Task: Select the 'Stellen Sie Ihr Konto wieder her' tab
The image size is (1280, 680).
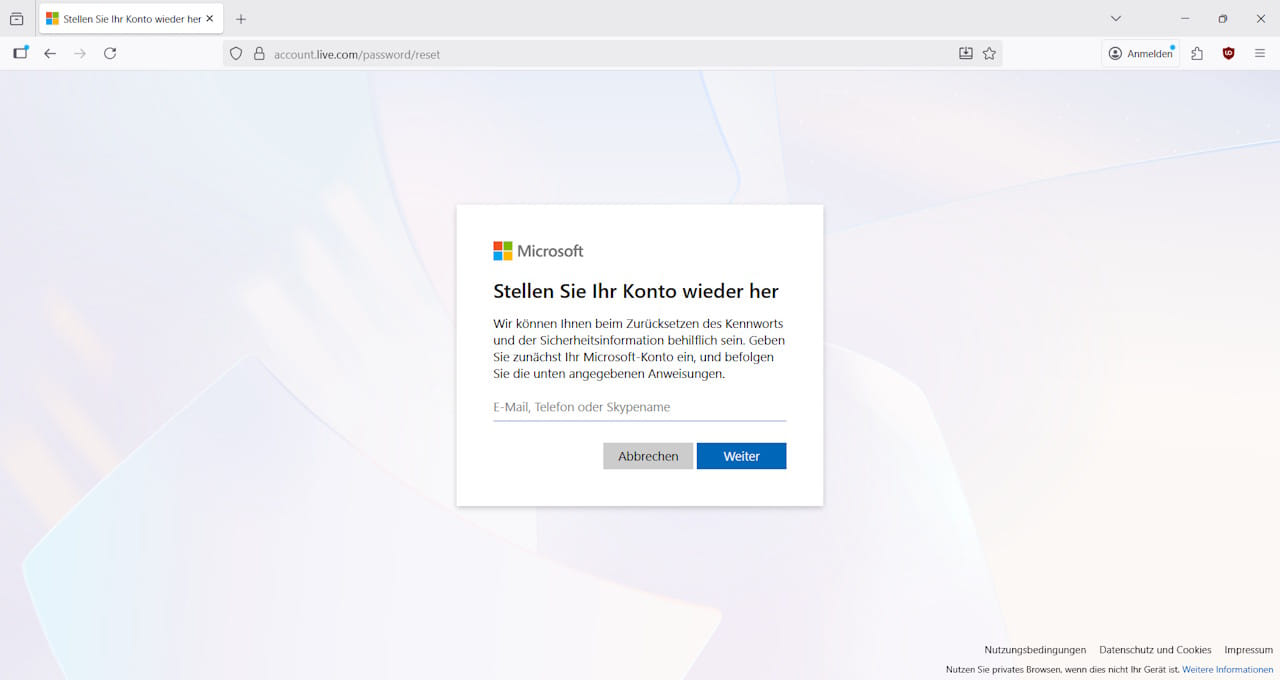Action: pyautogui.click(x=131, y=19)
